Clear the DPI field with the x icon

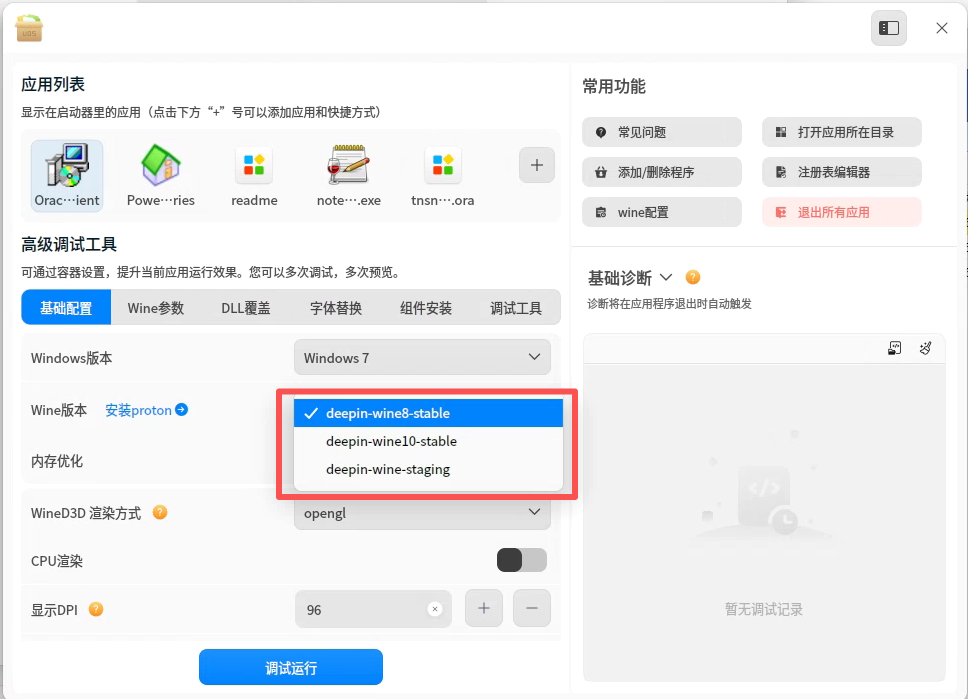coord(435,609)
